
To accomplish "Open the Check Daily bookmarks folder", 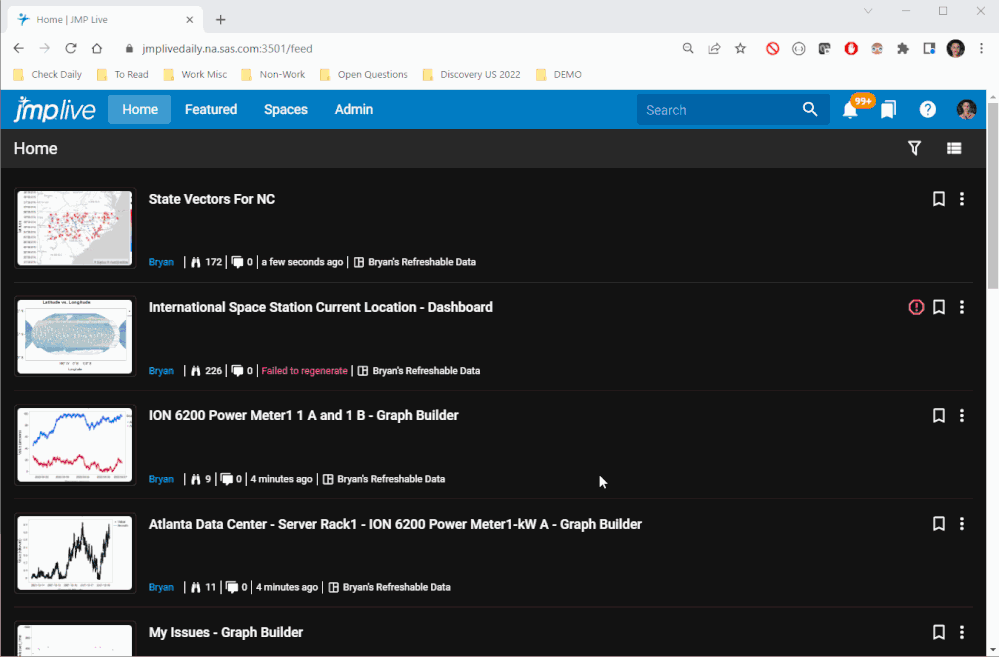I will [48, 75].
